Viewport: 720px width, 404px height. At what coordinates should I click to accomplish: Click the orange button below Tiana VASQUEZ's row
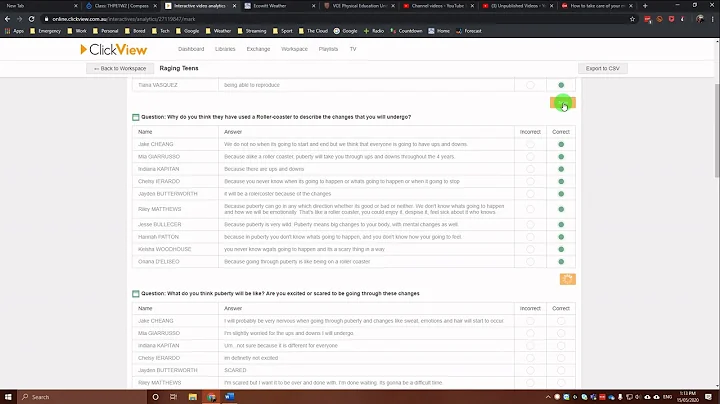coord(562,103)
